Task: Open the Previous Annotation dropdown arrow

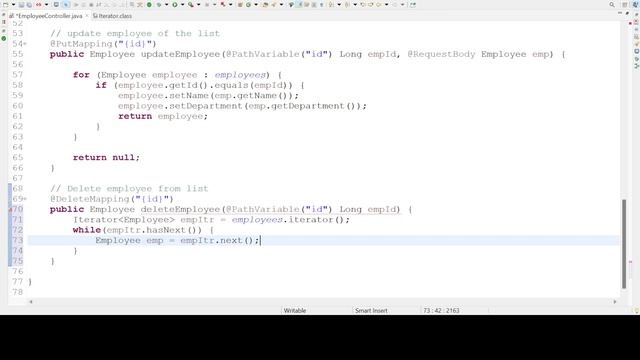Action: pos(355,4)
